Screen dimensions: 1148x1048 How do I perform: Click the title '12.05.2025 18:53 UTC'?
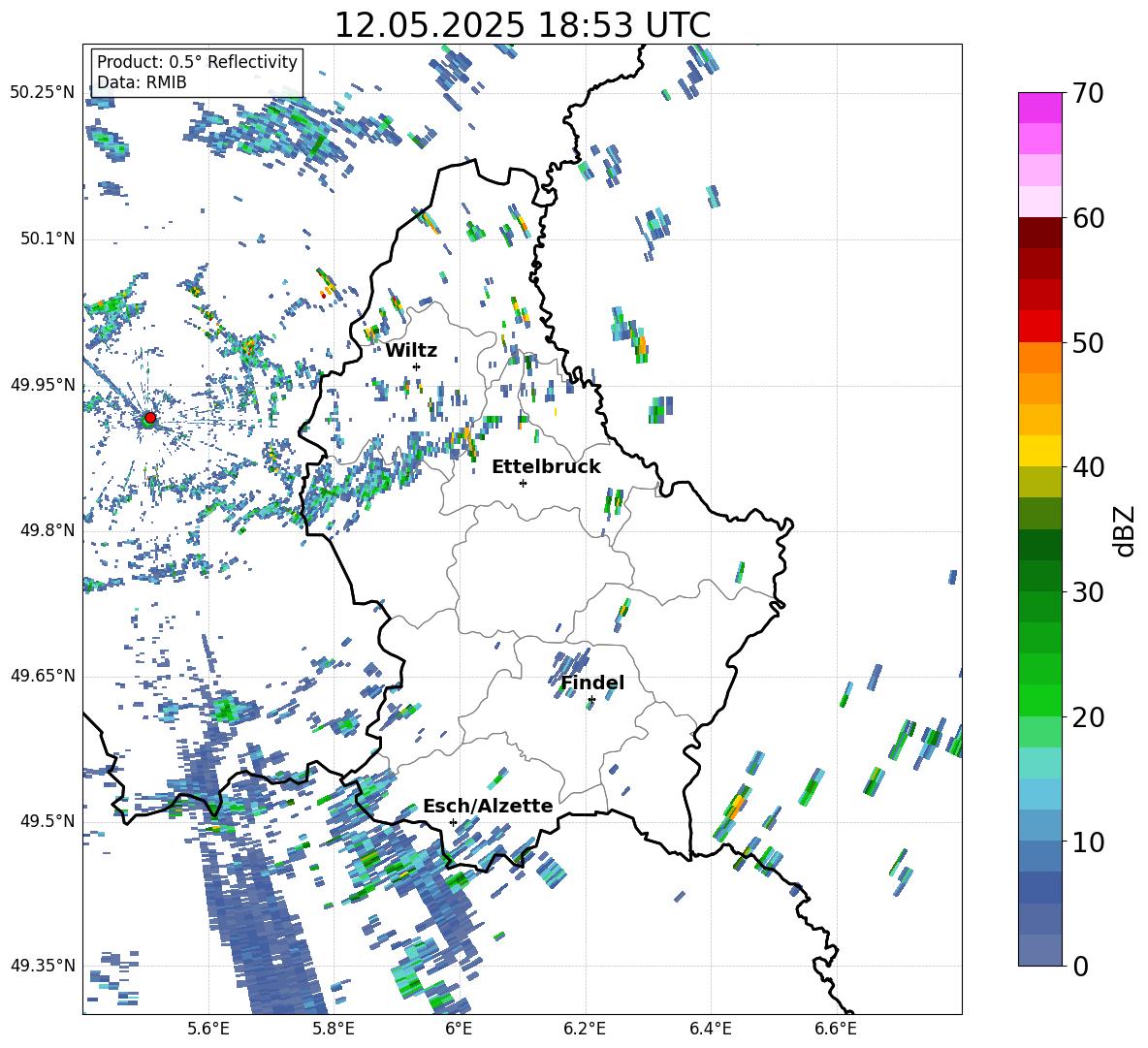[x=522, y=25]
